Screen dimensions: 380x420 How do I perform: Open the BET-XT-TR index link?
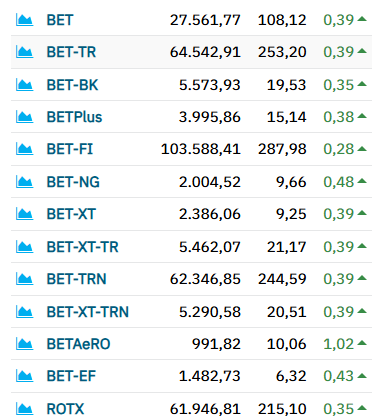(x=83, y=247)
